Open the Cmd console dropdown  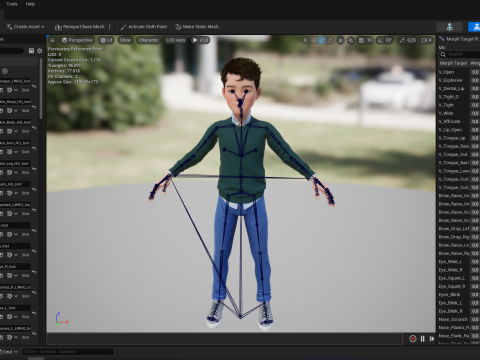coord(9,352)
